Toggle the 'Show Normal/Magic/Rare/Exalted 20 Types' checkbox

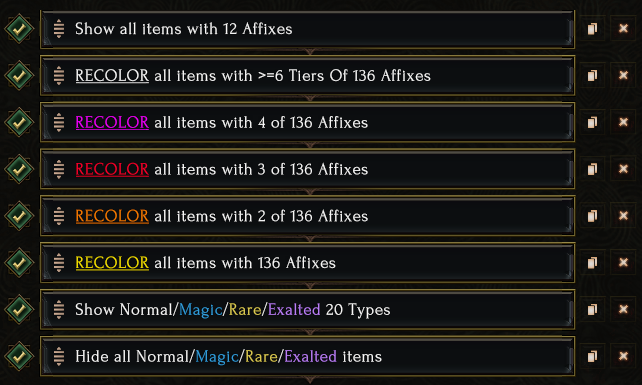coord(19,309)
